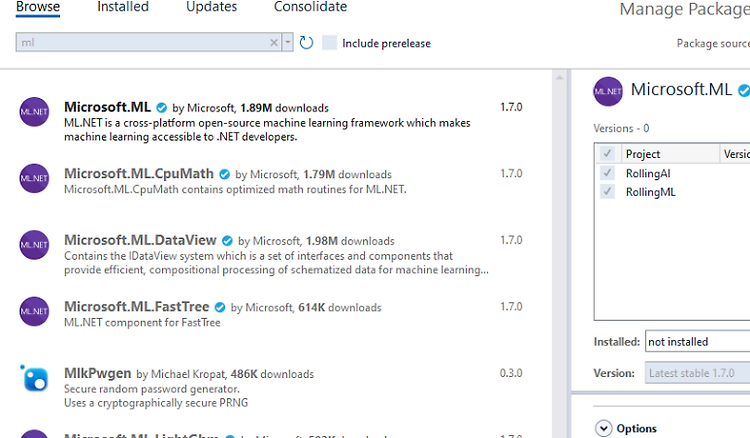Click the Microsoft.ML.CpuMath package icon
The height and width of the screenshot is (438, 750).
point(34,178)
